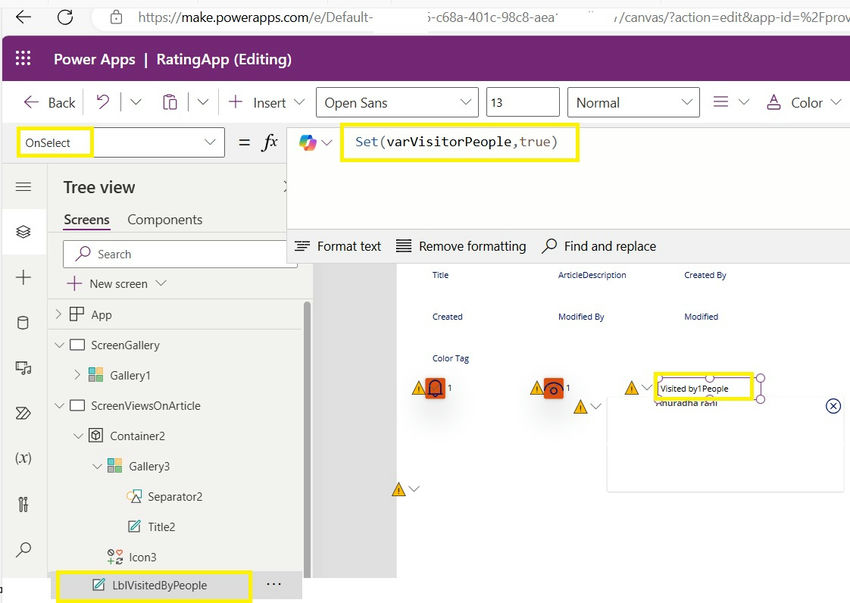This screenshot has height=603, width=850.
Task: Select Separator2 in the tree
Action: pyautogui.click(x=175, y=497)
